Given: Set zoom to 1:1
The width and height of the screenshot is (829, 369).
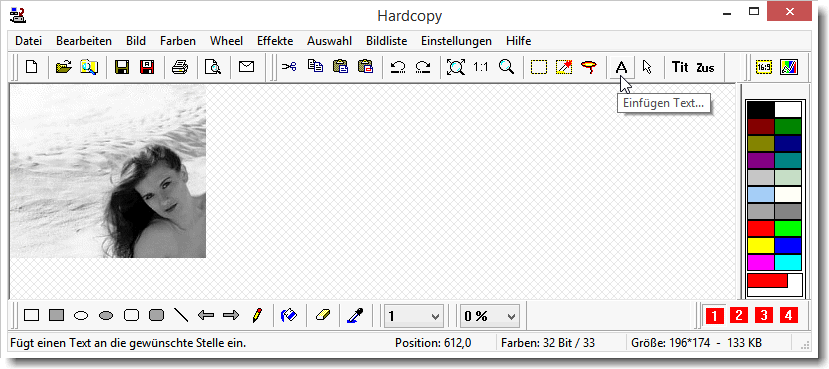Looking at the screenshot, I should [x=481, y=67].
